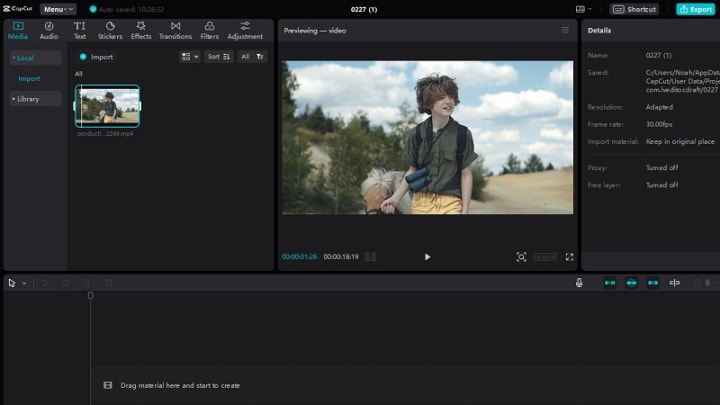Click the Import media button
The width and height of the screenshot is (720, 405).
coord(96,57)
